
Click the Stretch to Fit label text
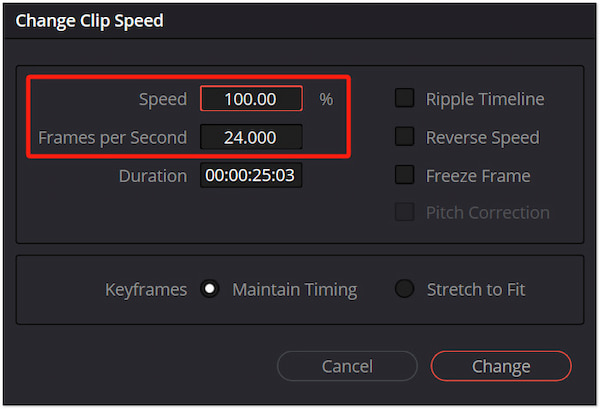click(476, 290)
